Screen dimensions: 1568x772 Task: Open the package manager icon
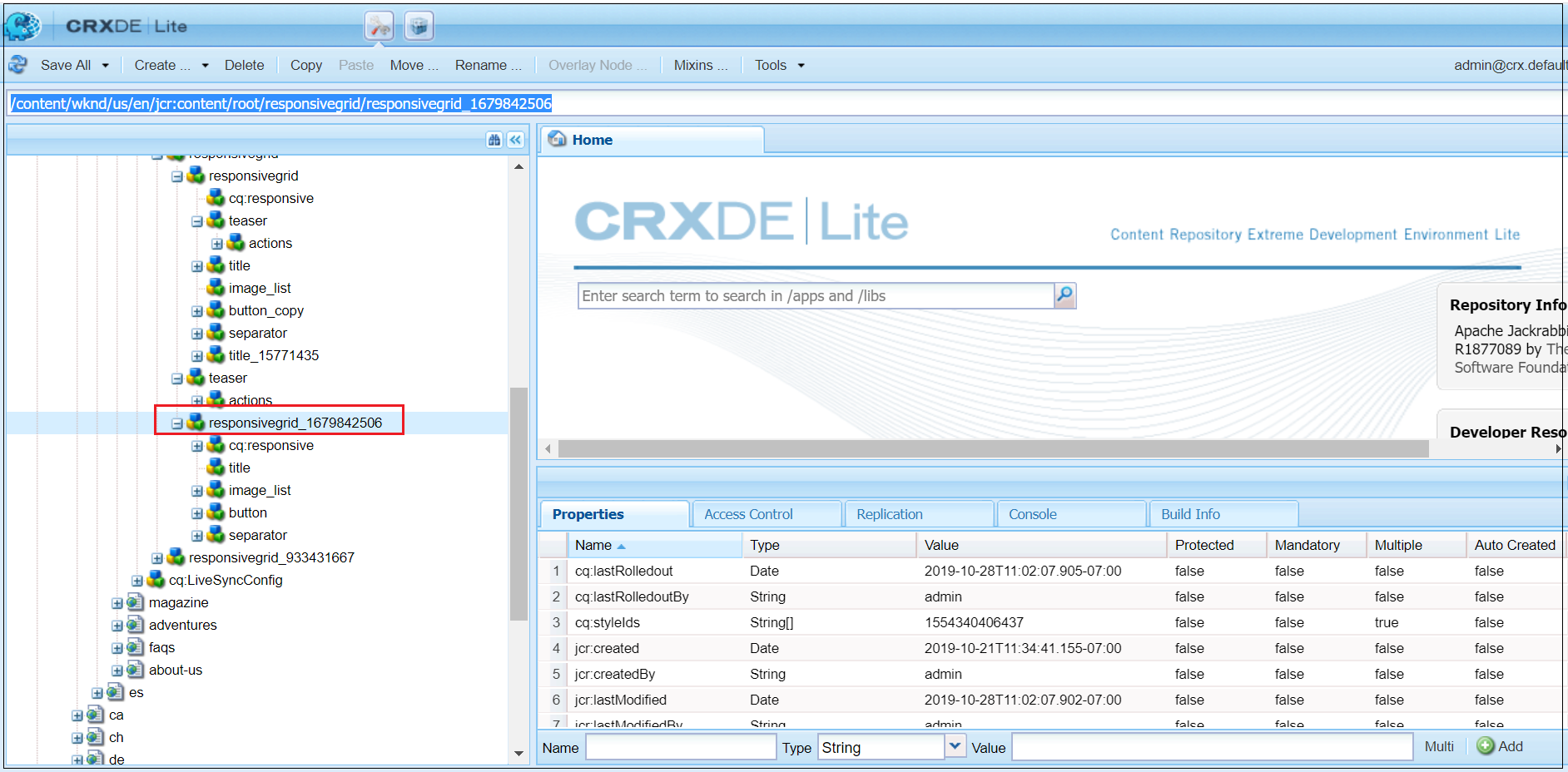pyautogui.click(x=419, y=27)
